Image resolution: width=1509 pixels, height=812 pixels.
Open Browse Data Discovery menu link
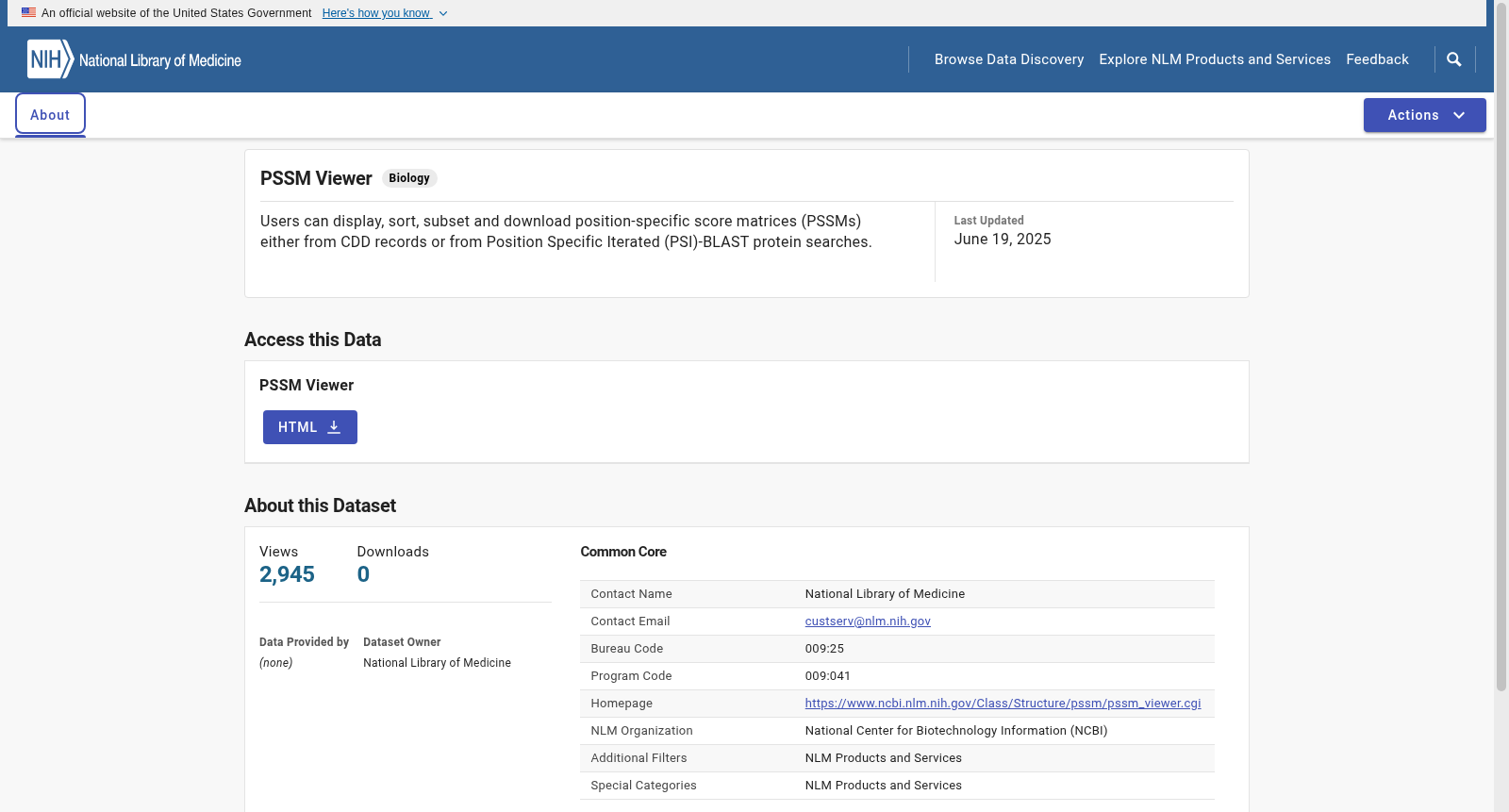1009,59
